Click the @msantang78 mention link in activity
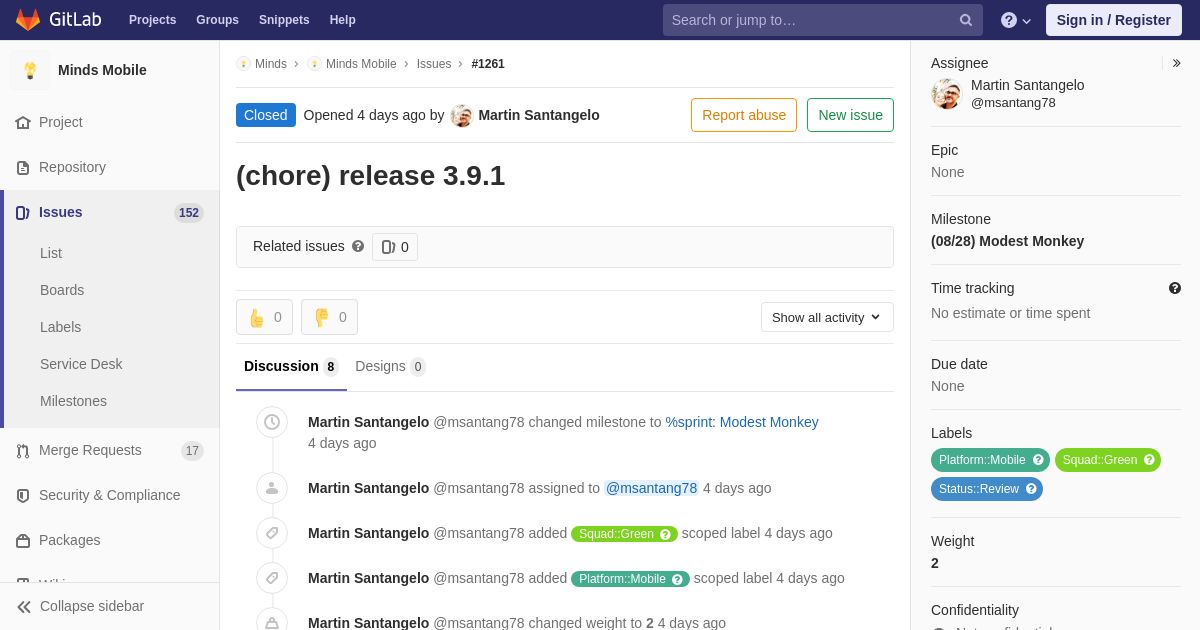Viewport: 1200px width, 630px height. 651,488
